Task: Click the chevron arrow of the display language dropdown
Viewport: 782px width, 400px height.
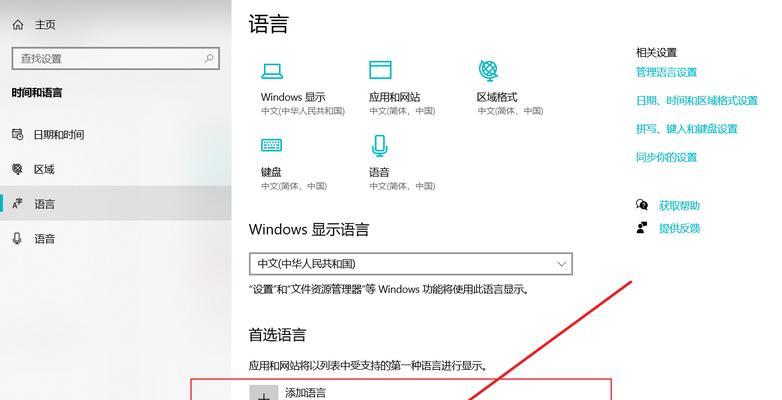Action: point(562,264)
